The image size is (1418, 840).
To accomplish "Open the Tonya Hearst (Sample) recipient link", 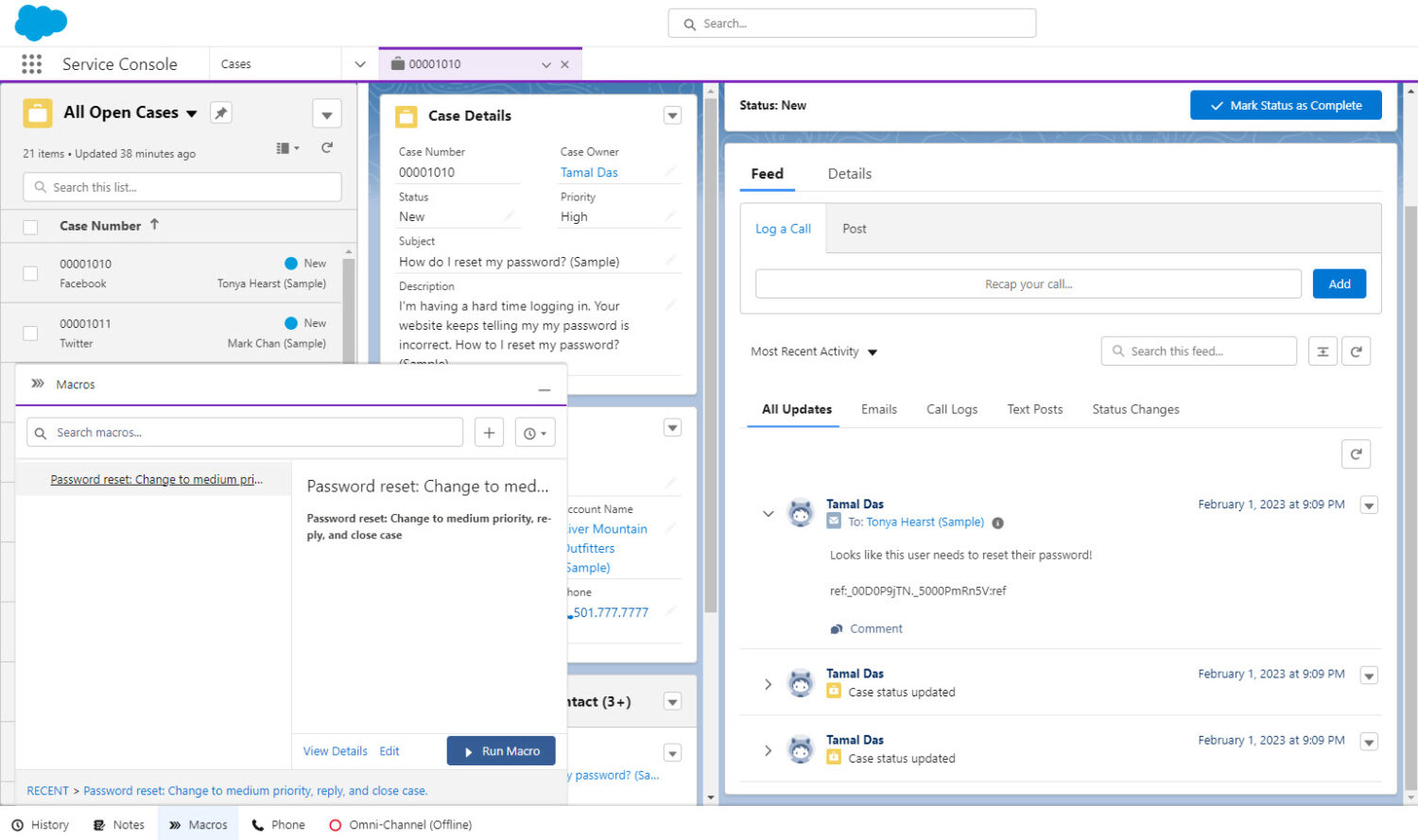I will (x=925, y=522).
